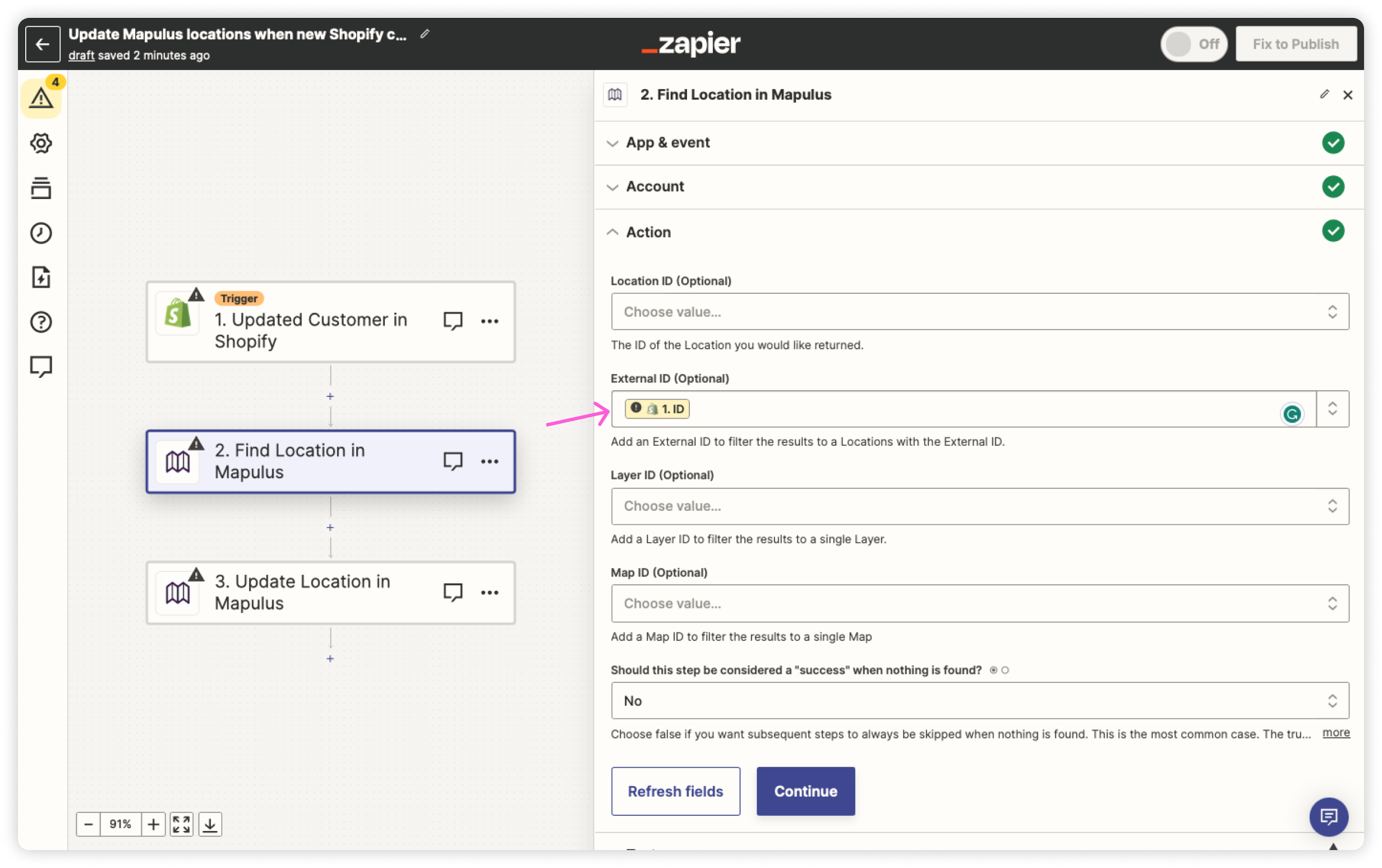Select Update Location in Mapulus step
The width and height of the screenshot is (1382, 868).
click(330, 593)
